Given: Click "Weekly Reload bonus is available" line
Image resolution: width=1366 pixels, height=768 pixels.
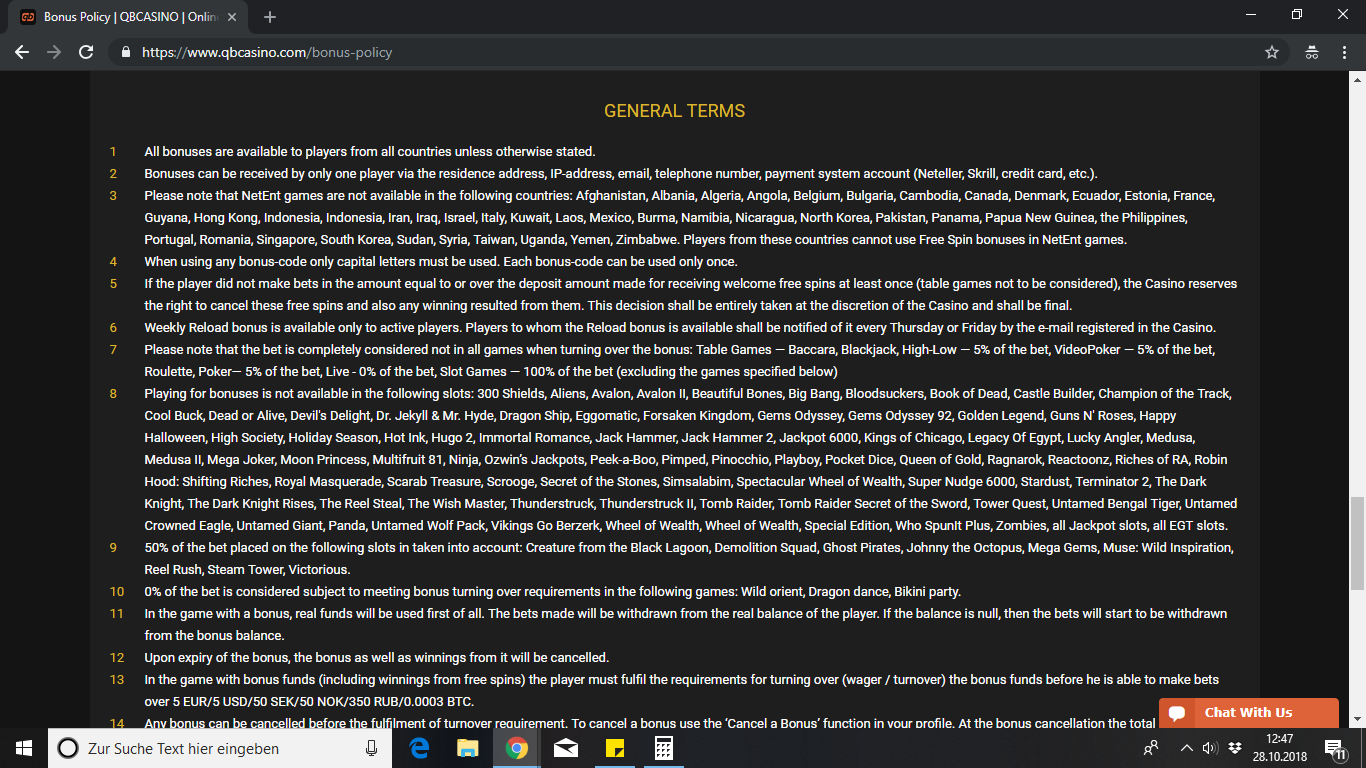Looking at the screenshot, I should point(680,328).
